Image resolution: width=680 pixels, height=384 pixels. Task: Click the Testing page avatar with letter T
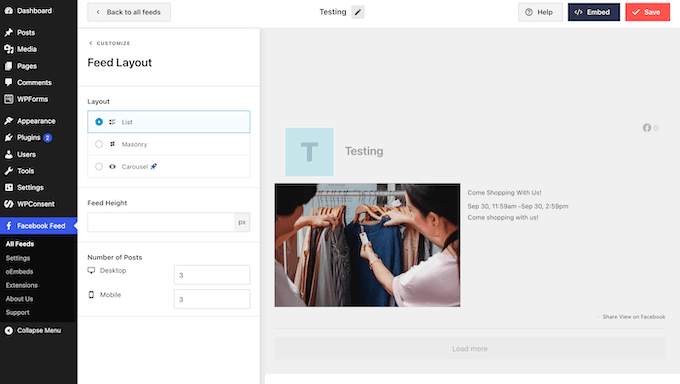pyautogui.click(x=309, y=152)
